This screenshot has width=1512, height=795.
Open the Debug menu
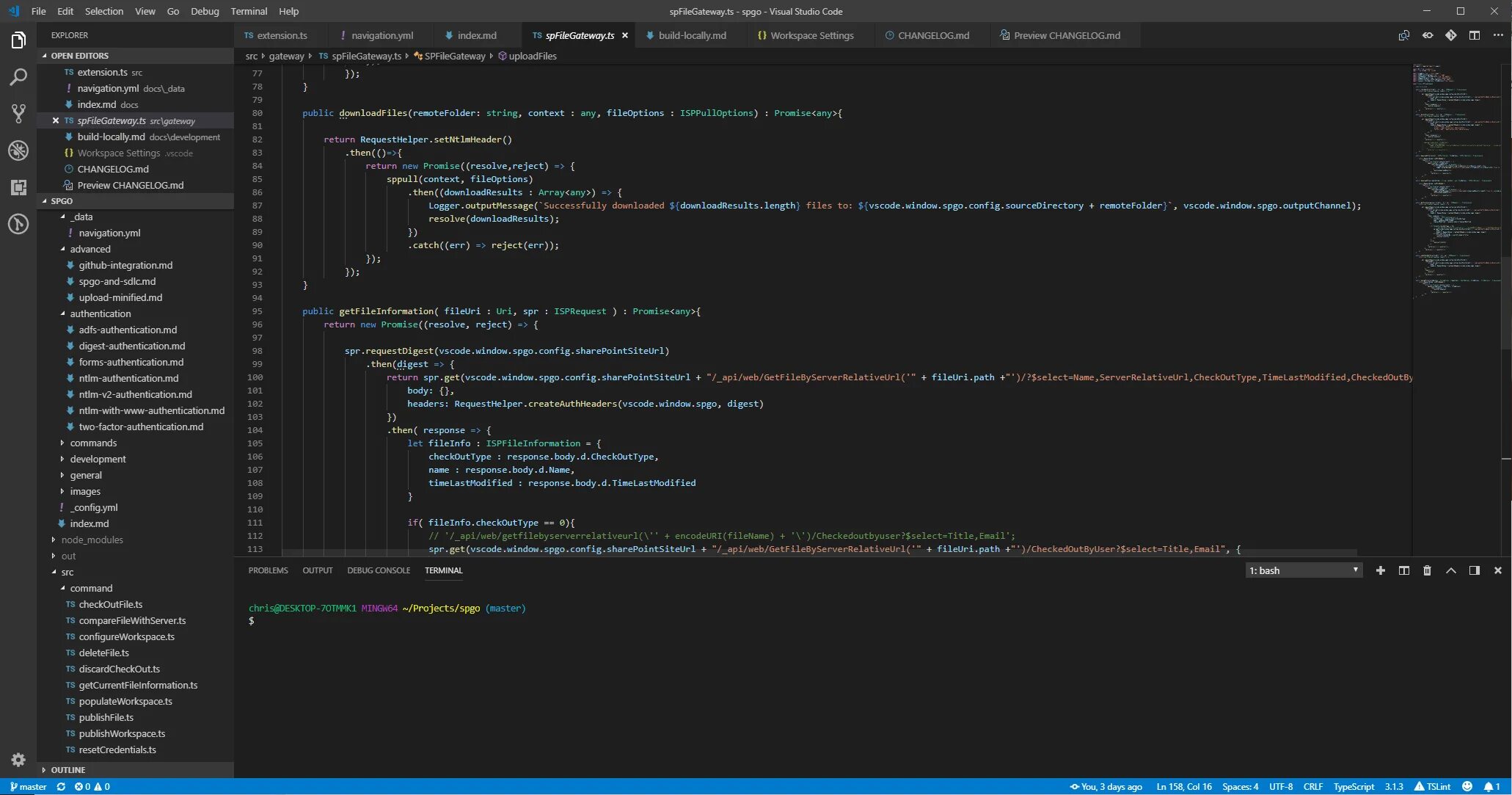[205, 11]
